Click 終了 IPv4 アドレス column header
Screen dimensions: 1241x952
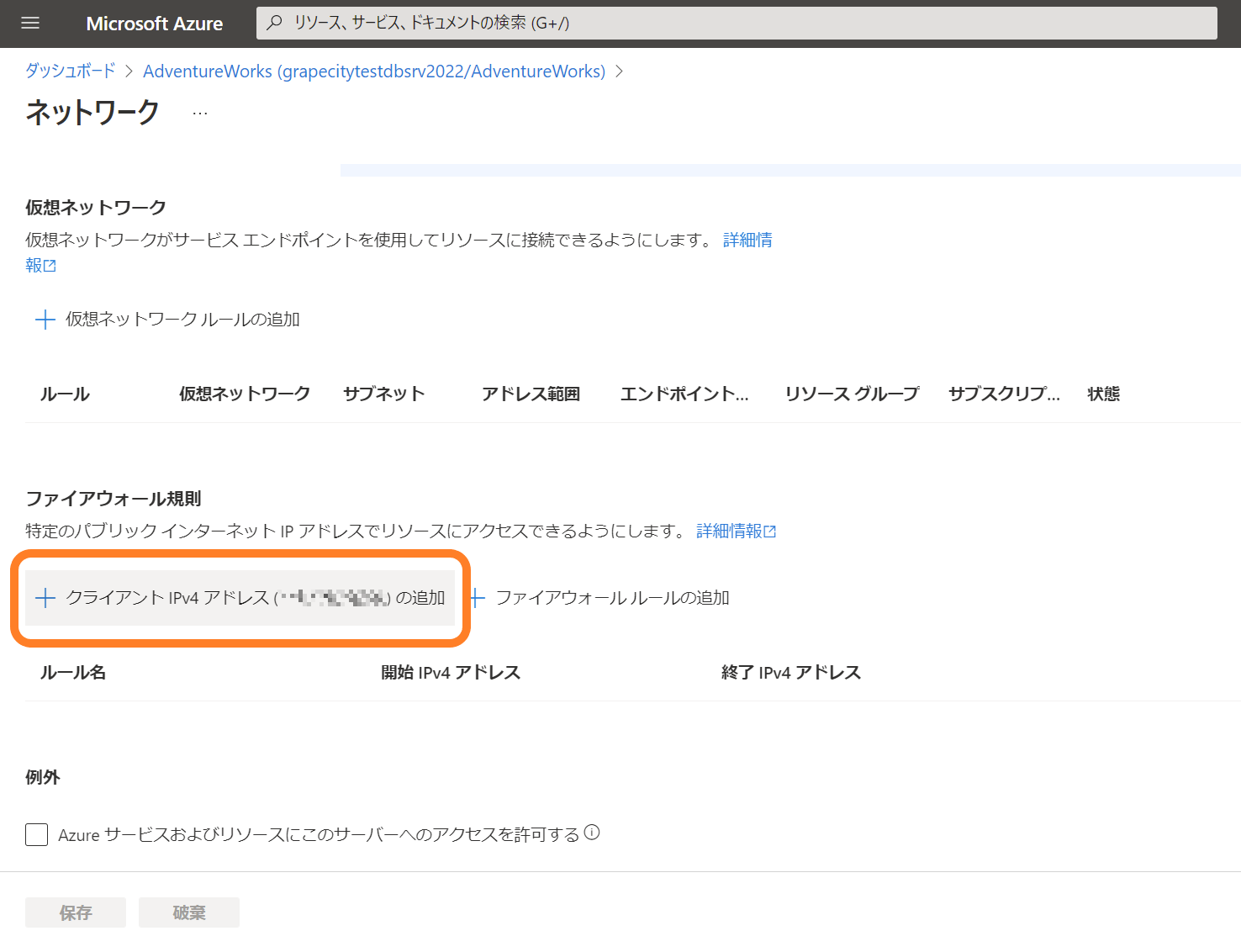pyautogui.click(x=791, y=672)
